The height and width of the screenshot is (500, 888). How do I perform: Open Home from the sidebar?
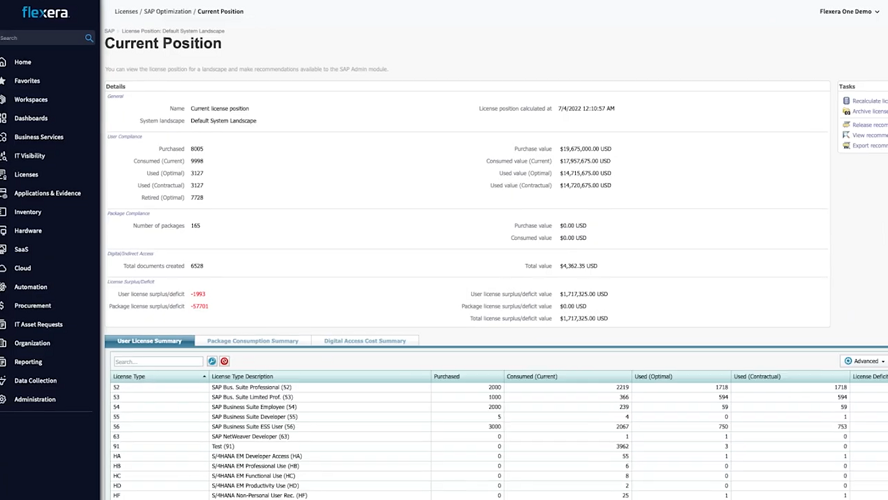coord(22,62)
